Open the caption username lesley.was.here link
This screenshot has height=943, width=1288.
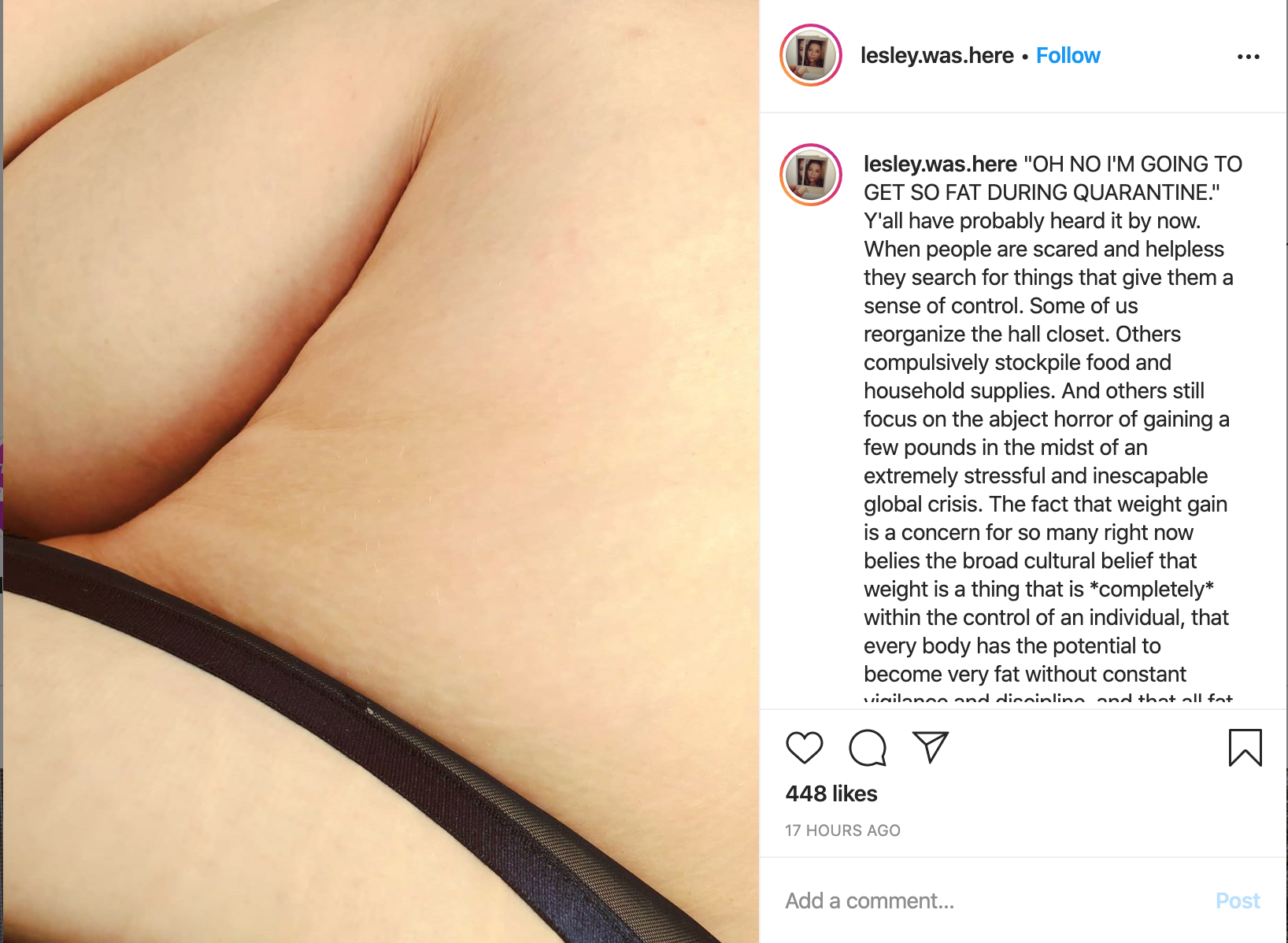[940, 164]
